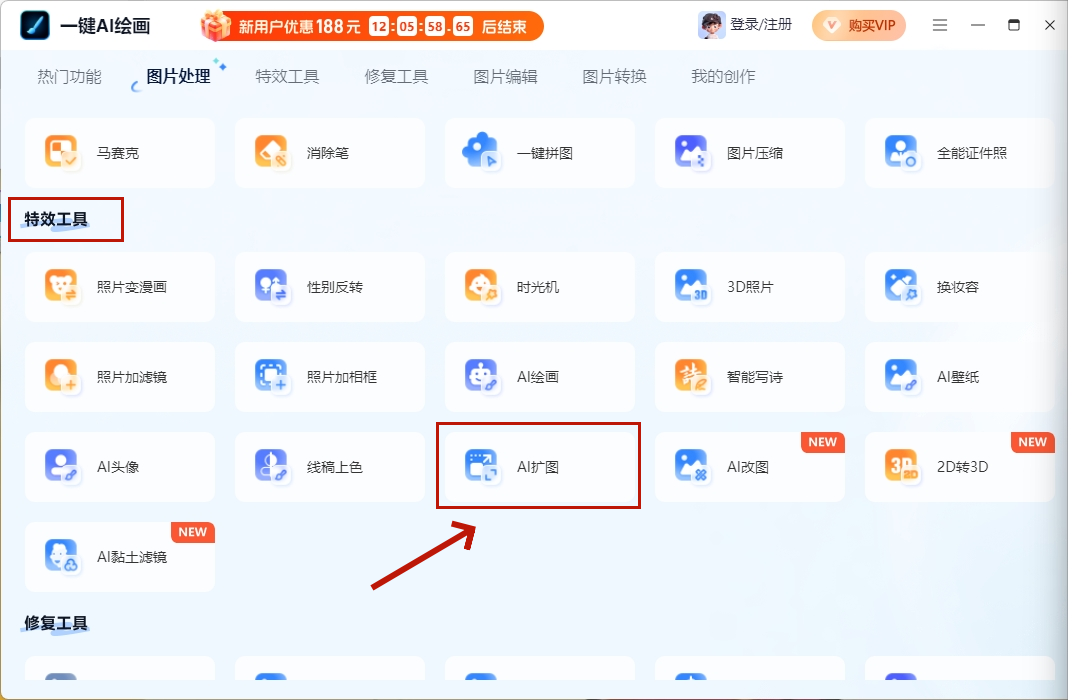Open the AI改图 image edit icon

coord(691,466)
